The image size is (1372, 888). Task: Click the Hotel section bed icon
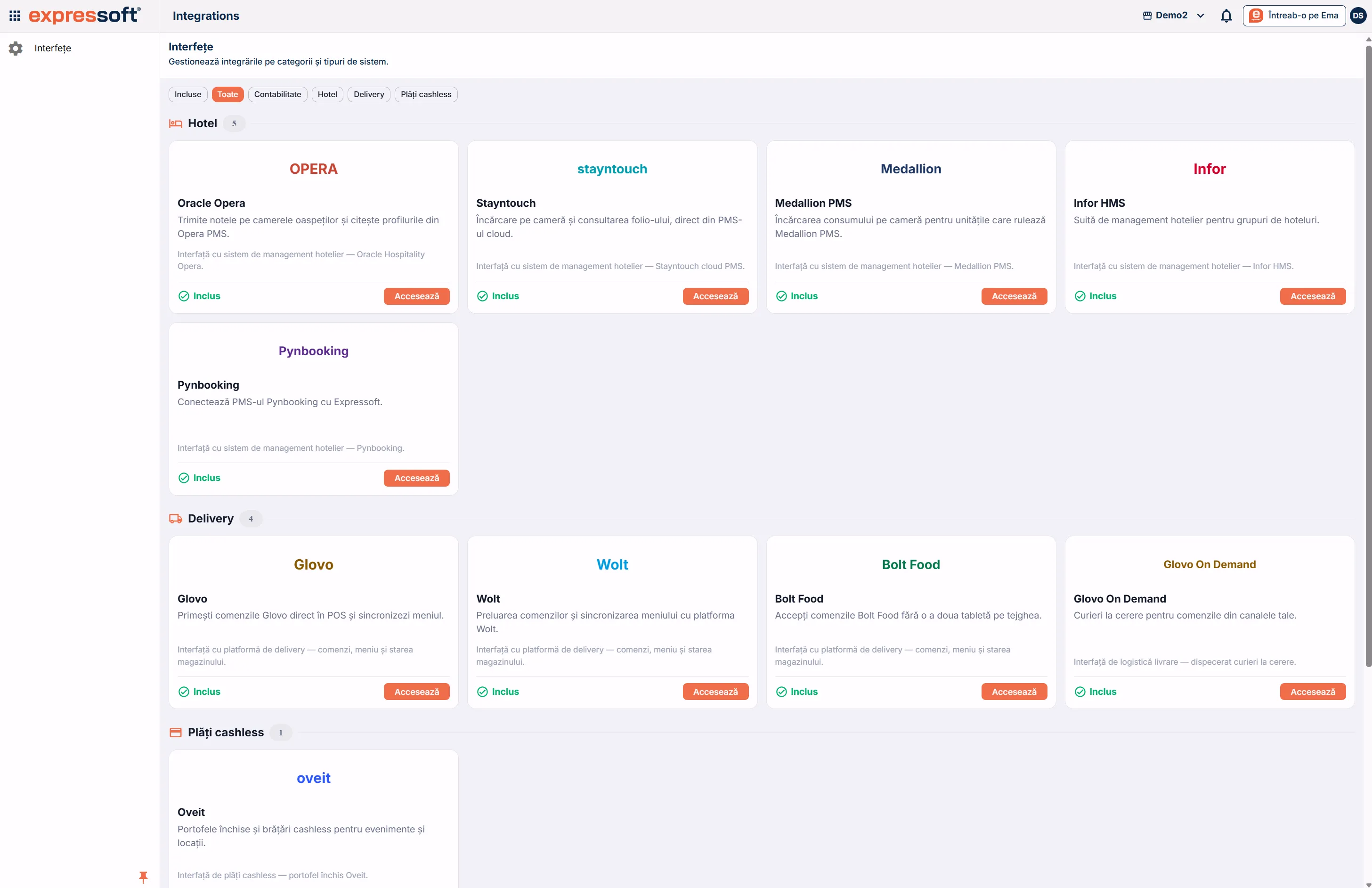pyautogui.click(x=175, y=123)
